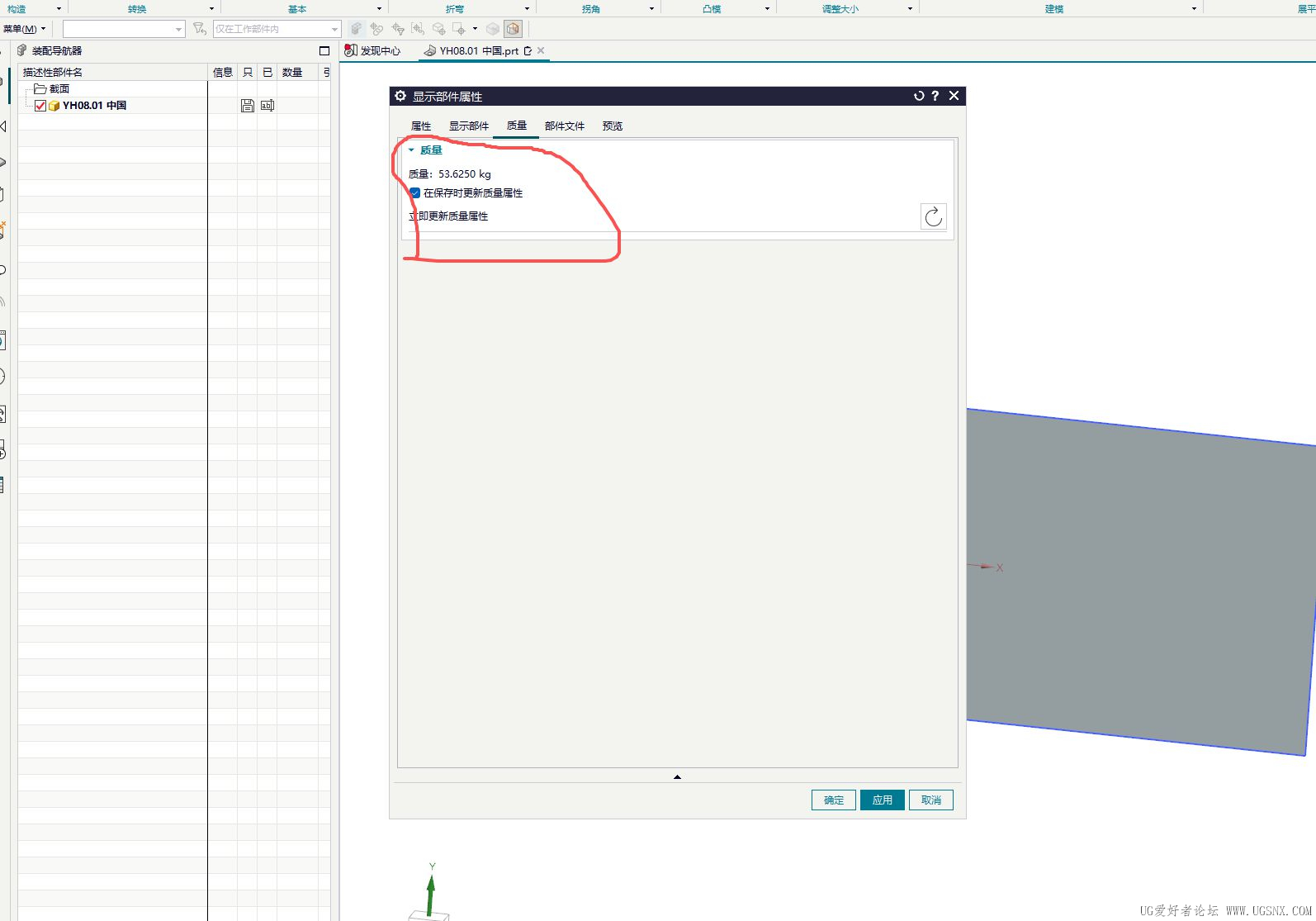Click the 已 column header in the navigator
This screenshot has height=921, width=1316.
[x=267, y=73]
